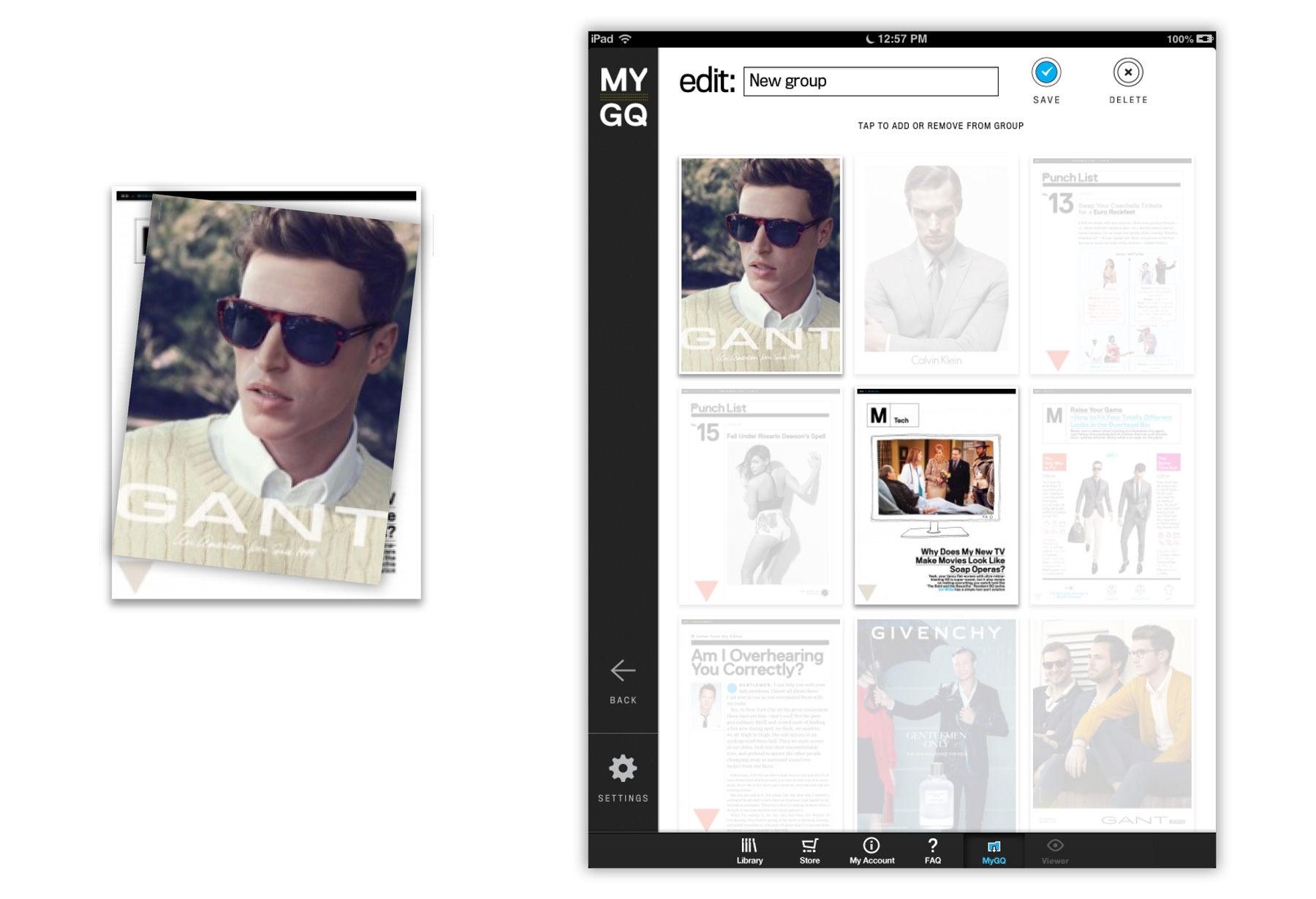Image resolution: width=1316 pixels, height=899 pixels.
Task: Add Punch List 13 page to group
Action: (1111, 265)
